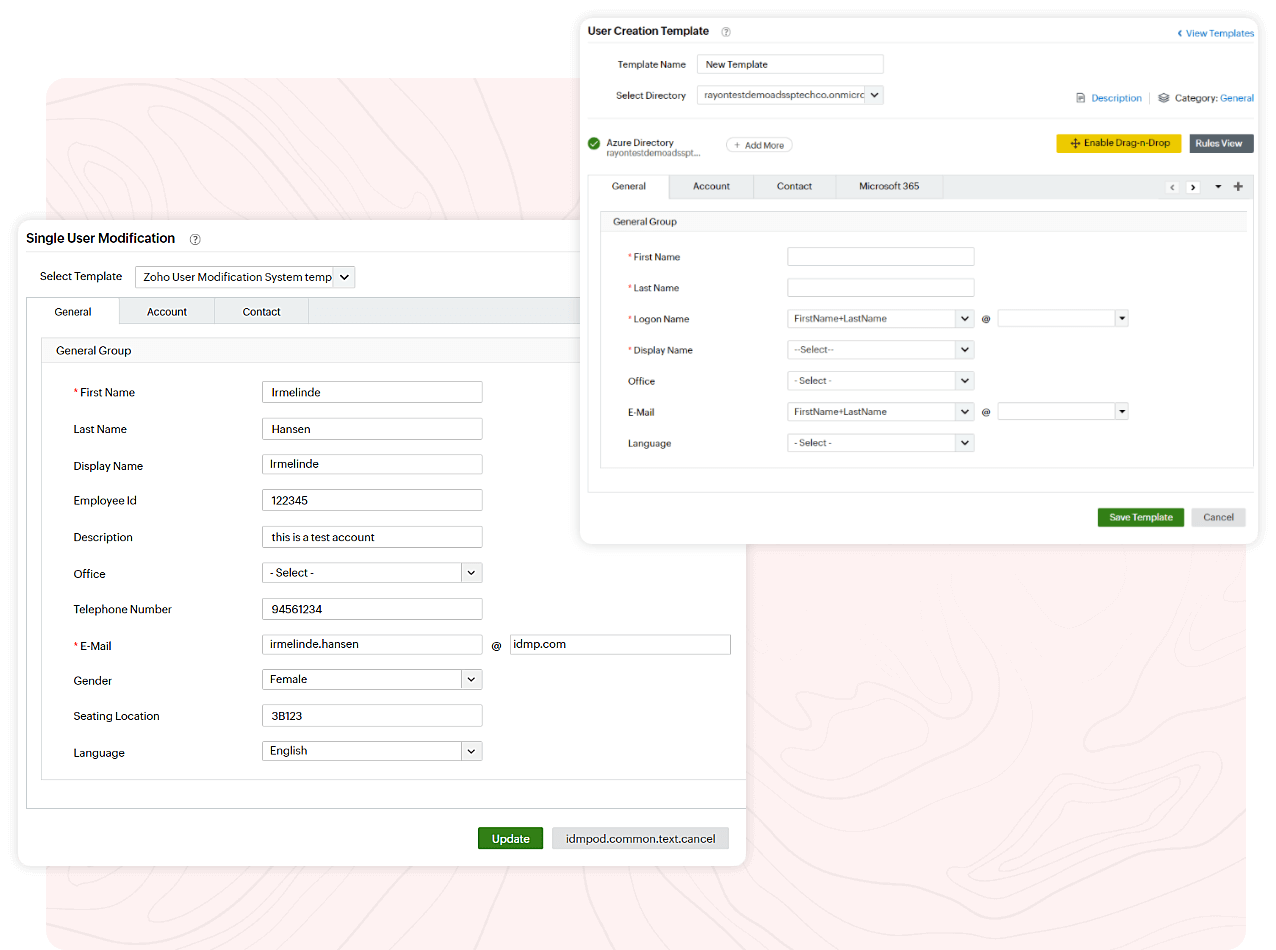Open the Gender dropdown showing Female
This screenshot has width=1276, height=950.
click(470, 679)
